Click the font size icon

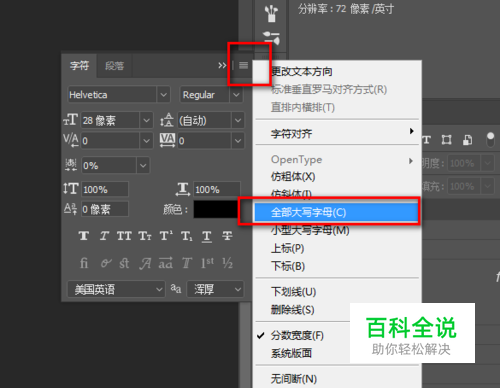tap(71, 120)
